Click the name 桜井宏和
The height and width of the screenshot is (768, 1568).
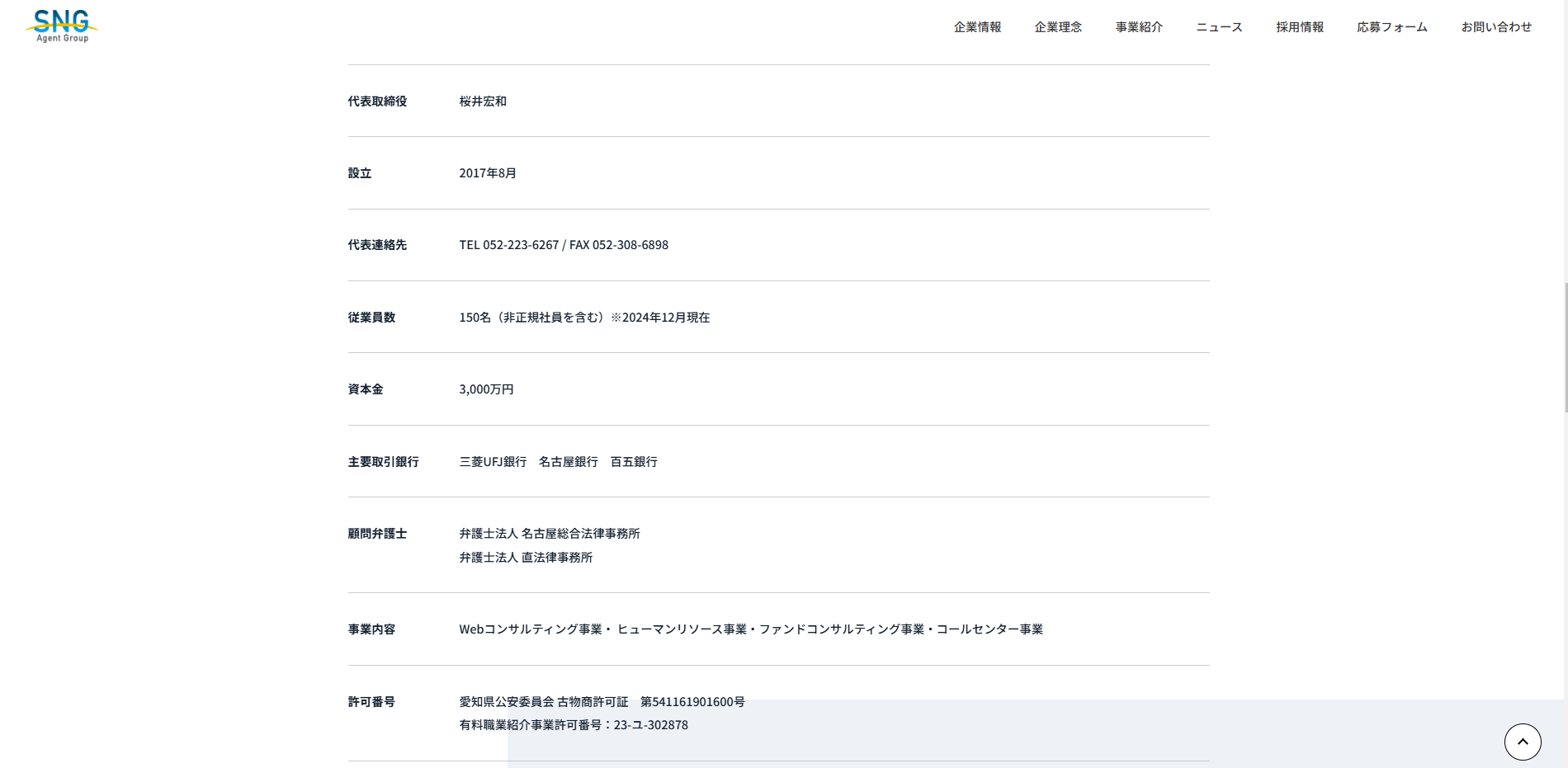tap(483, 101)
